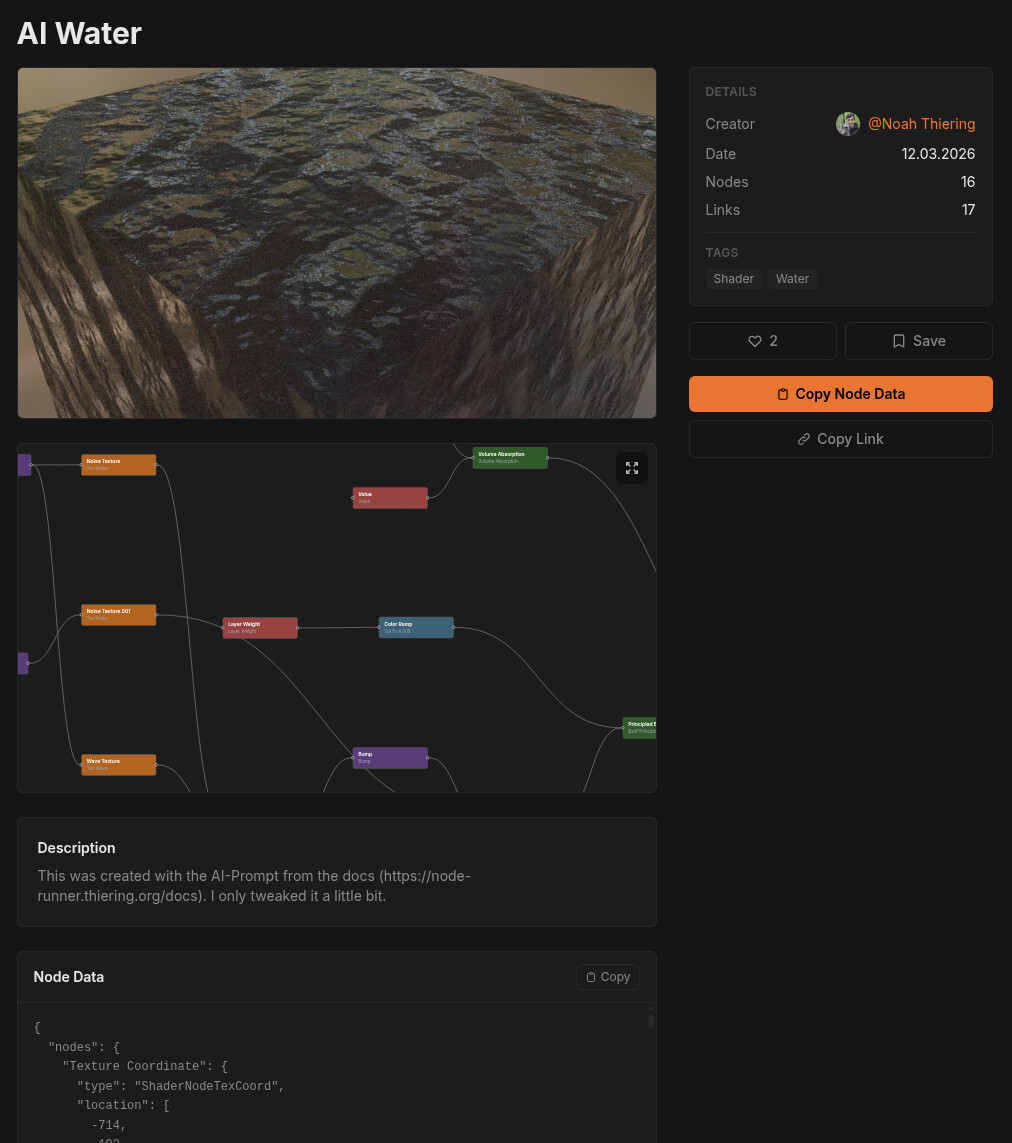
Task: Select the Shader tag
Action: click(733, 278)
